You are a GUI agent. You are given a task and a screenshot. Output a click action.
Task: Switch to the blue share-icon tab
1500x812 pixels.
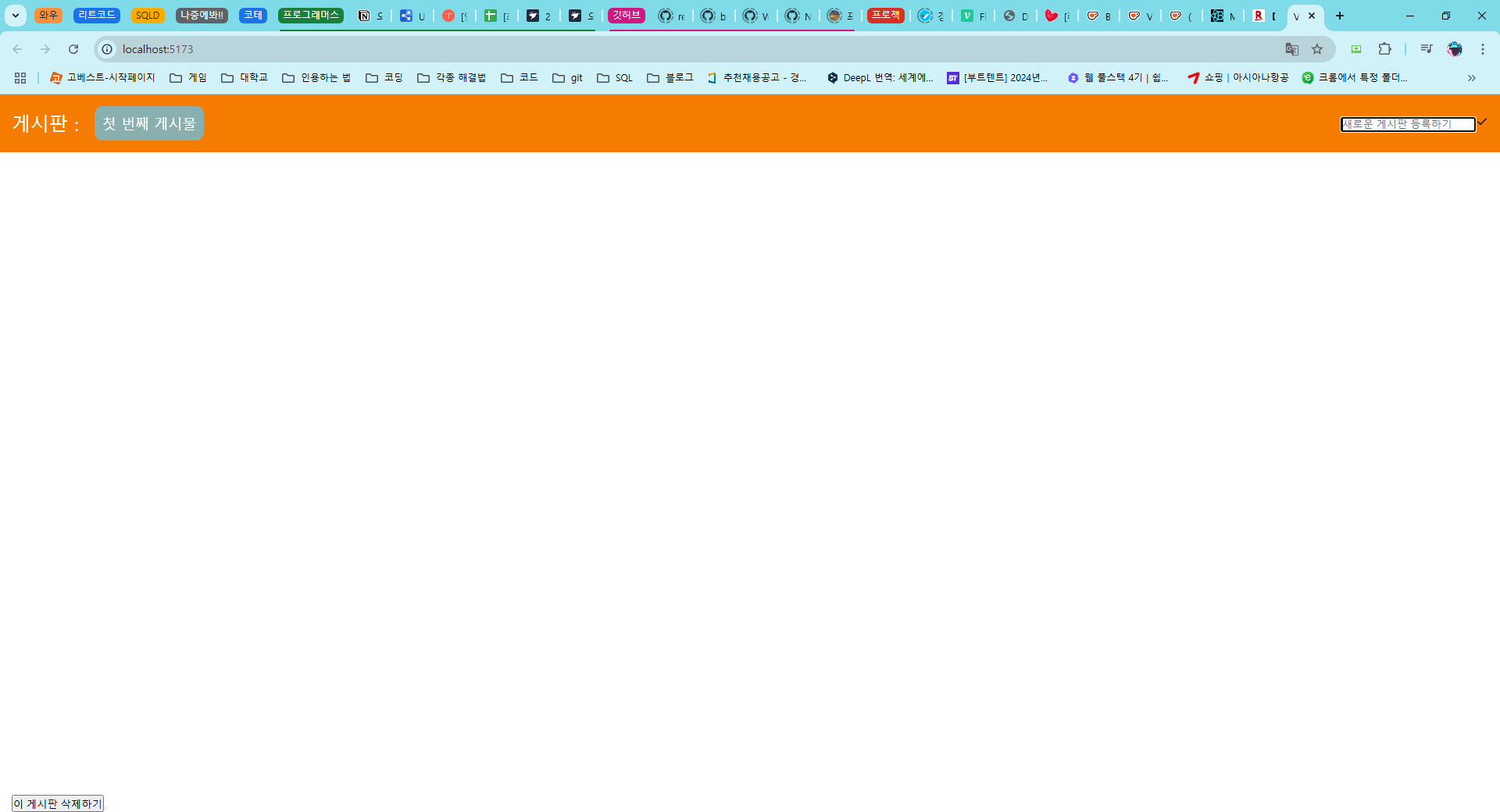pos(412,16)
